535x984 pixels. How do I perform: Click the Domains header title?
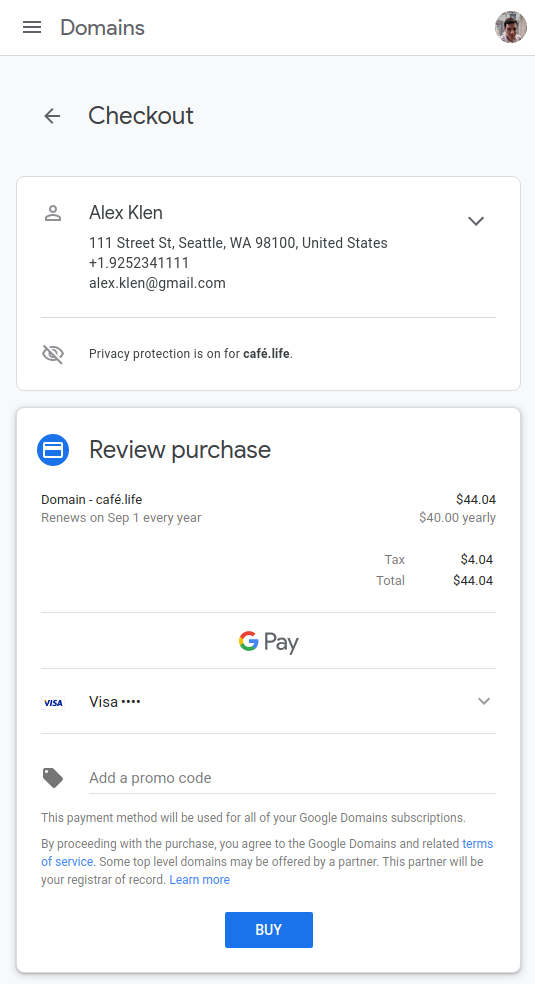coord(102,28)
